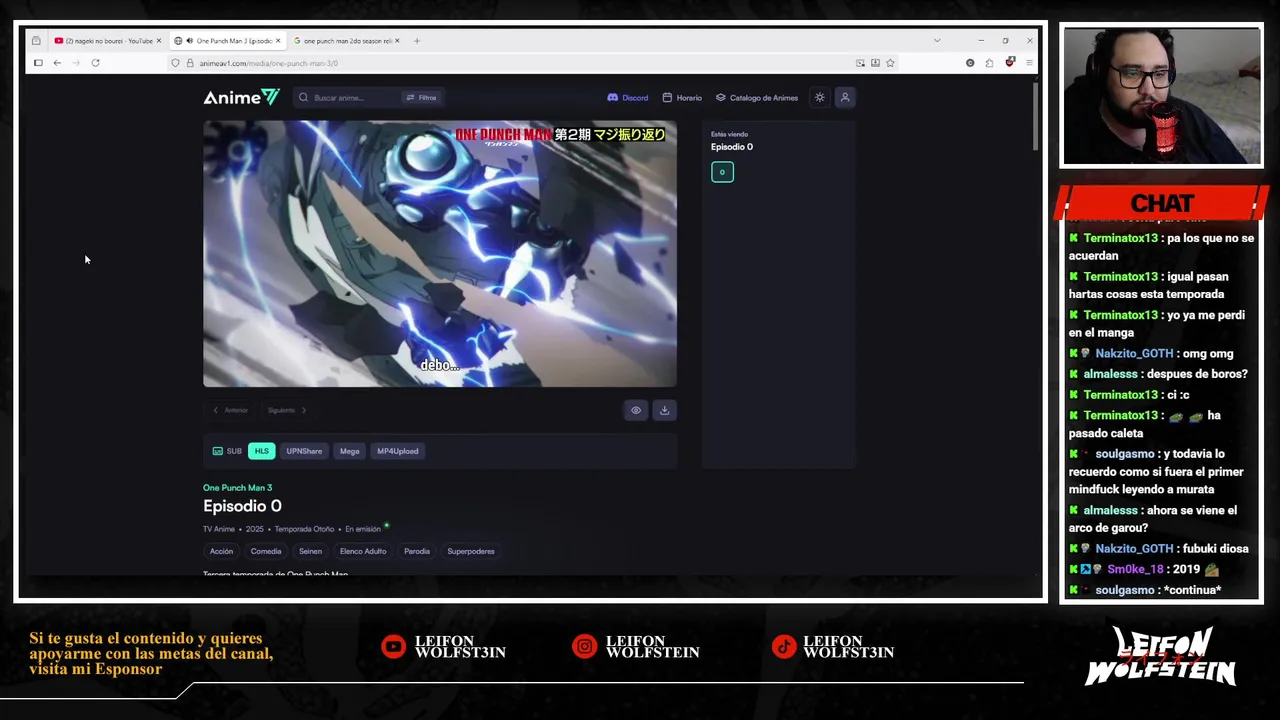The width and height of the screenshot is (1280, 720).
Task: Close the YouTube browser tab
Action: pos(158,41)
